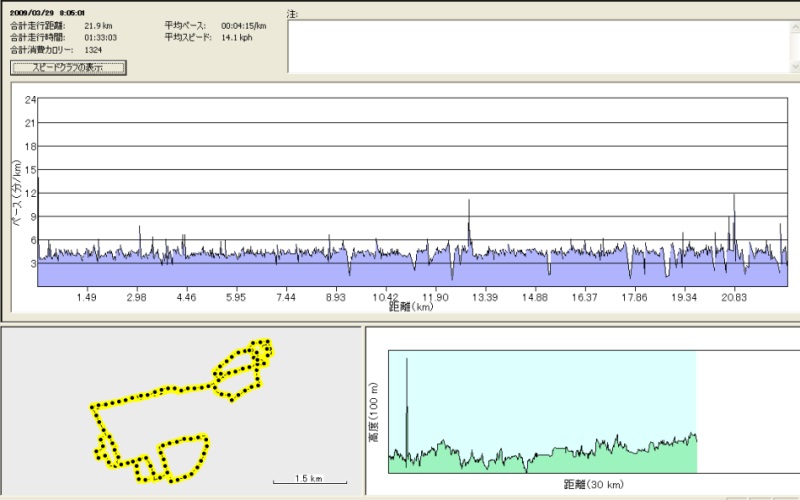Click the 距離(30 km) label under elevation graph

click(593, 485)
